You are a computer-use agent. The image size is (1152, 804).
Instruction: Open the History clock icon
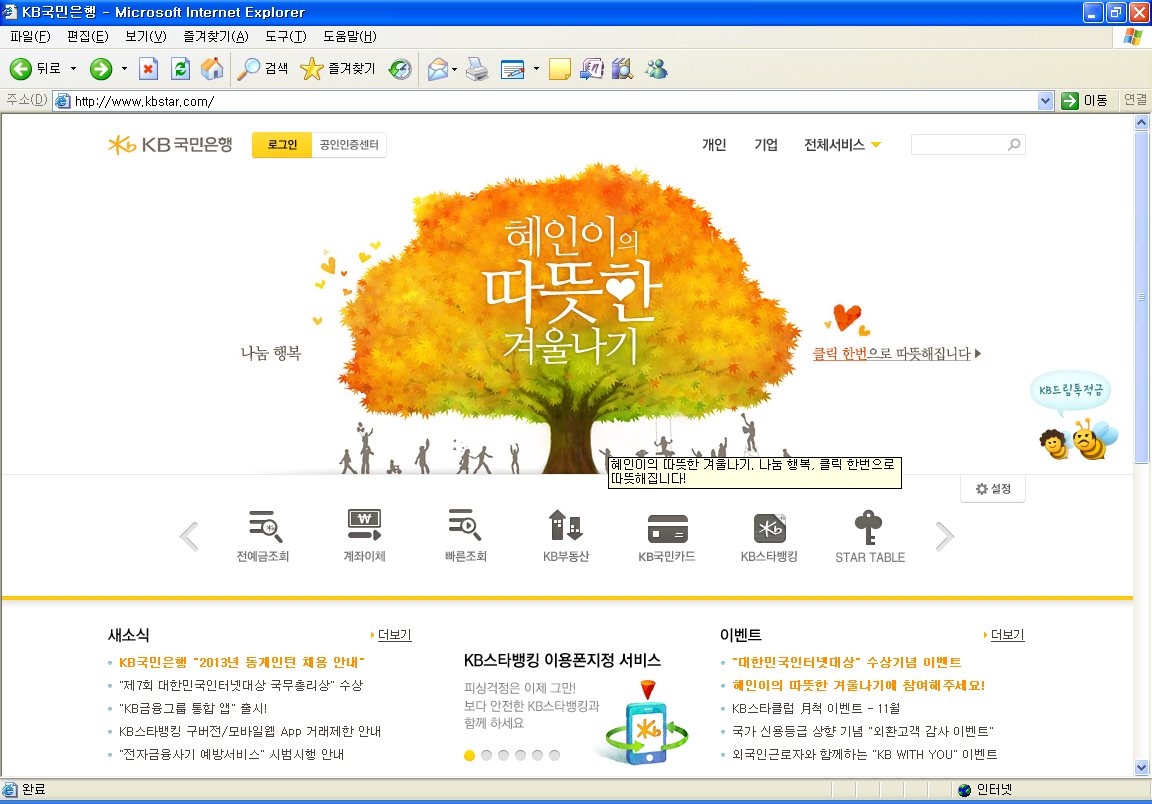click(x=400, y=69)
